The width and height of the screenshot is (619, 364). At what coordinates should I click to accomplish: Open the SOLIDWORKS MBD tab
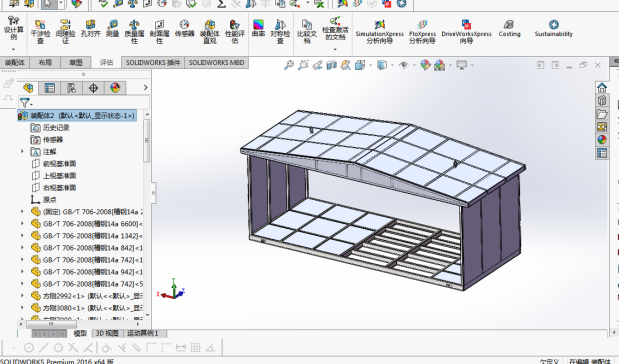[216, 62]
